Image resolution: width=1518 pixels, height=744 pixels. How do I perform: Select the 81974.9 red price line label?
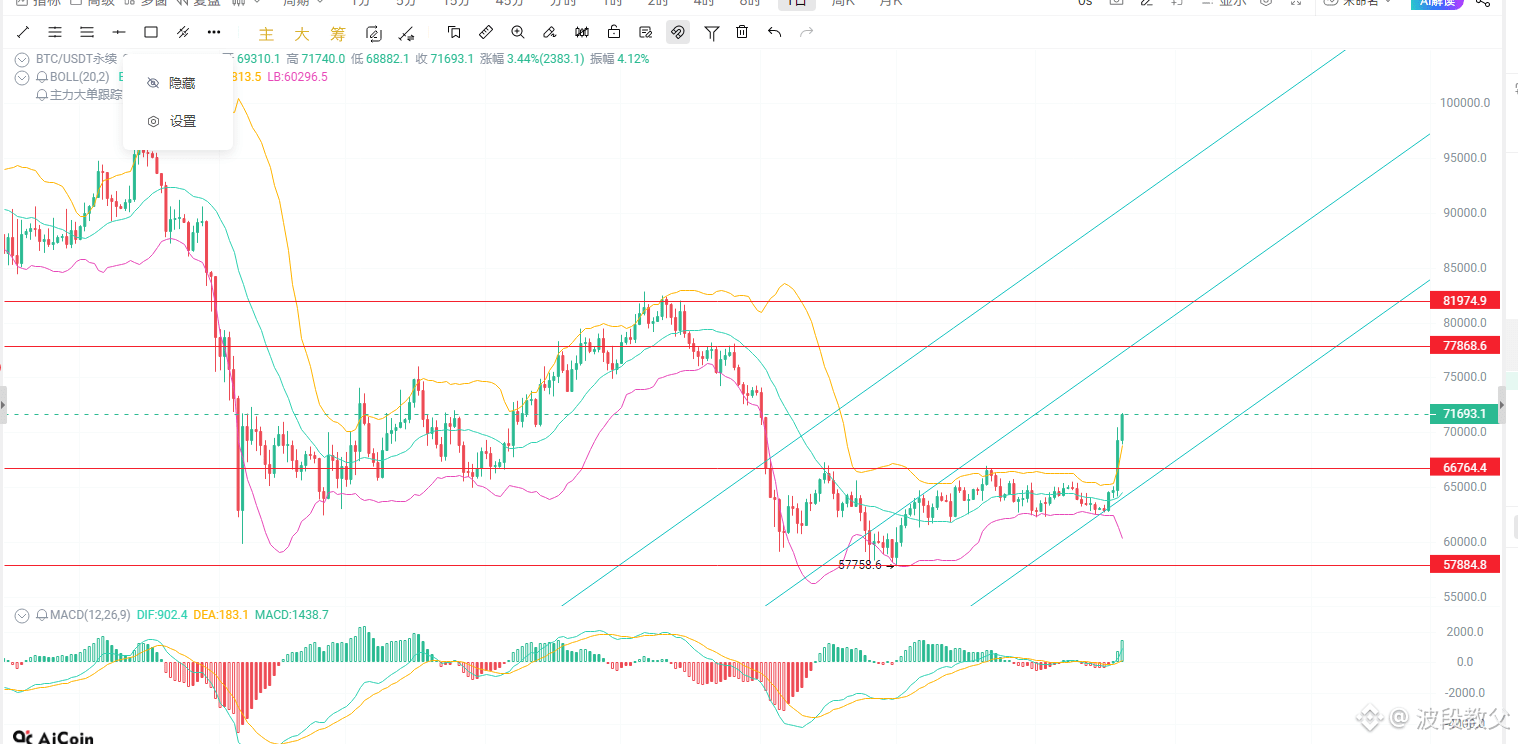(1465, 300)
